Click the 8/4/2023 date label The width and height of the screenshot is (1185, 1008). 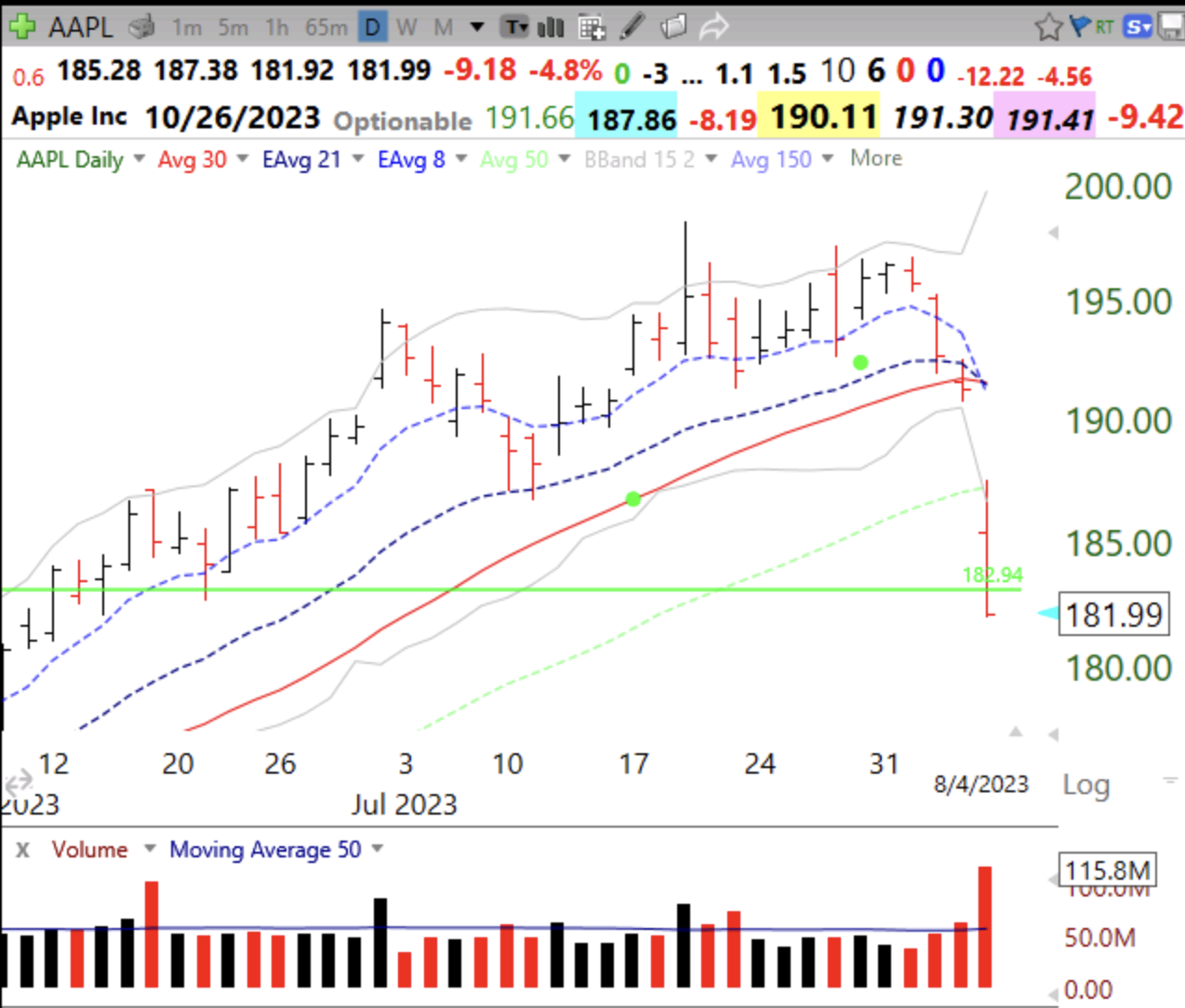point(981,785)
